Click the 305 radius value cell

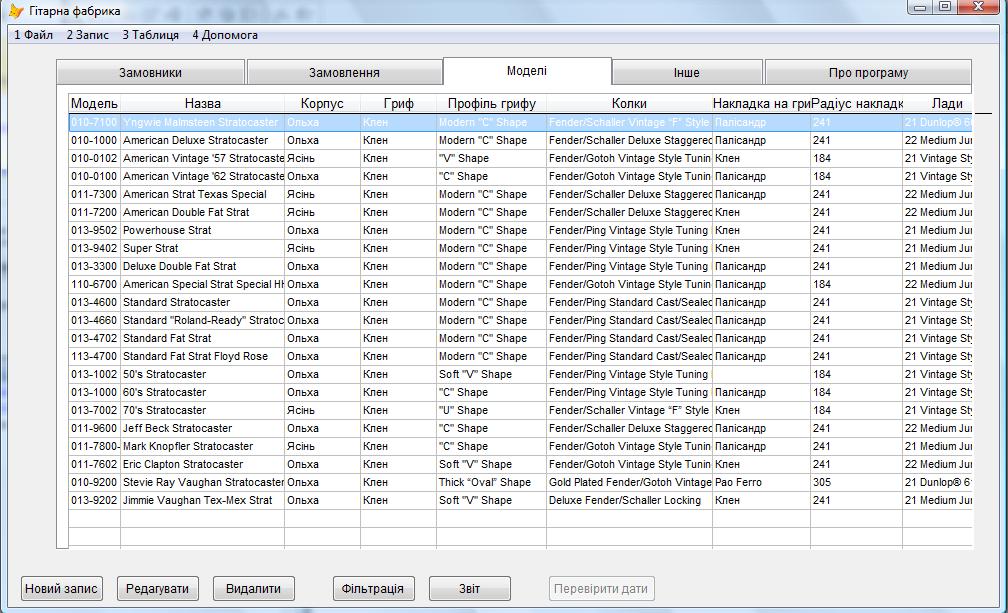pyautogui.click(x=856, y=482)
